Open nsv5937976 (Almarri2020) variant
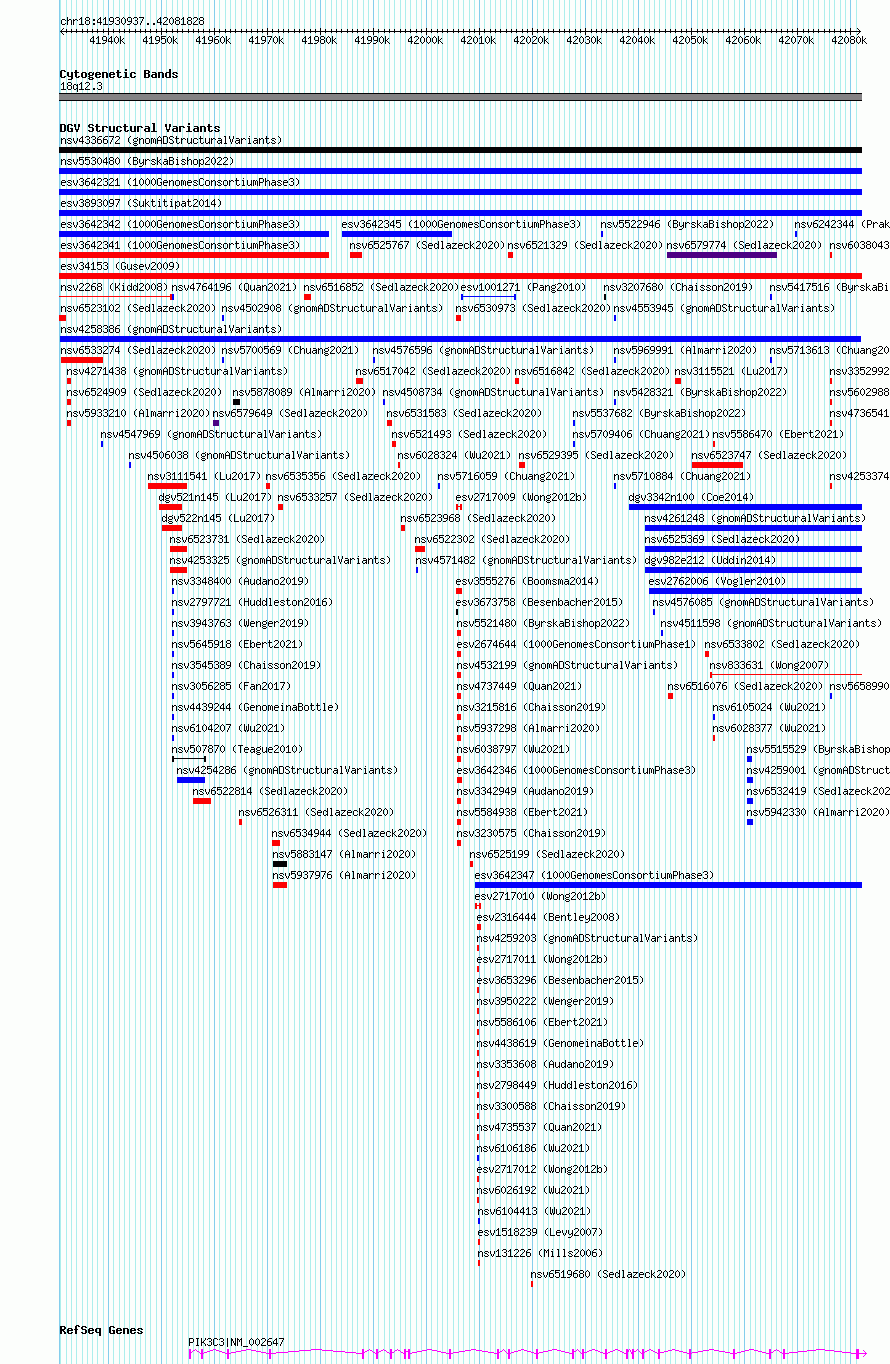Image resolution: width=890 pixels, height=1364 pixels. pyautogui.click(x=345, y=875)
